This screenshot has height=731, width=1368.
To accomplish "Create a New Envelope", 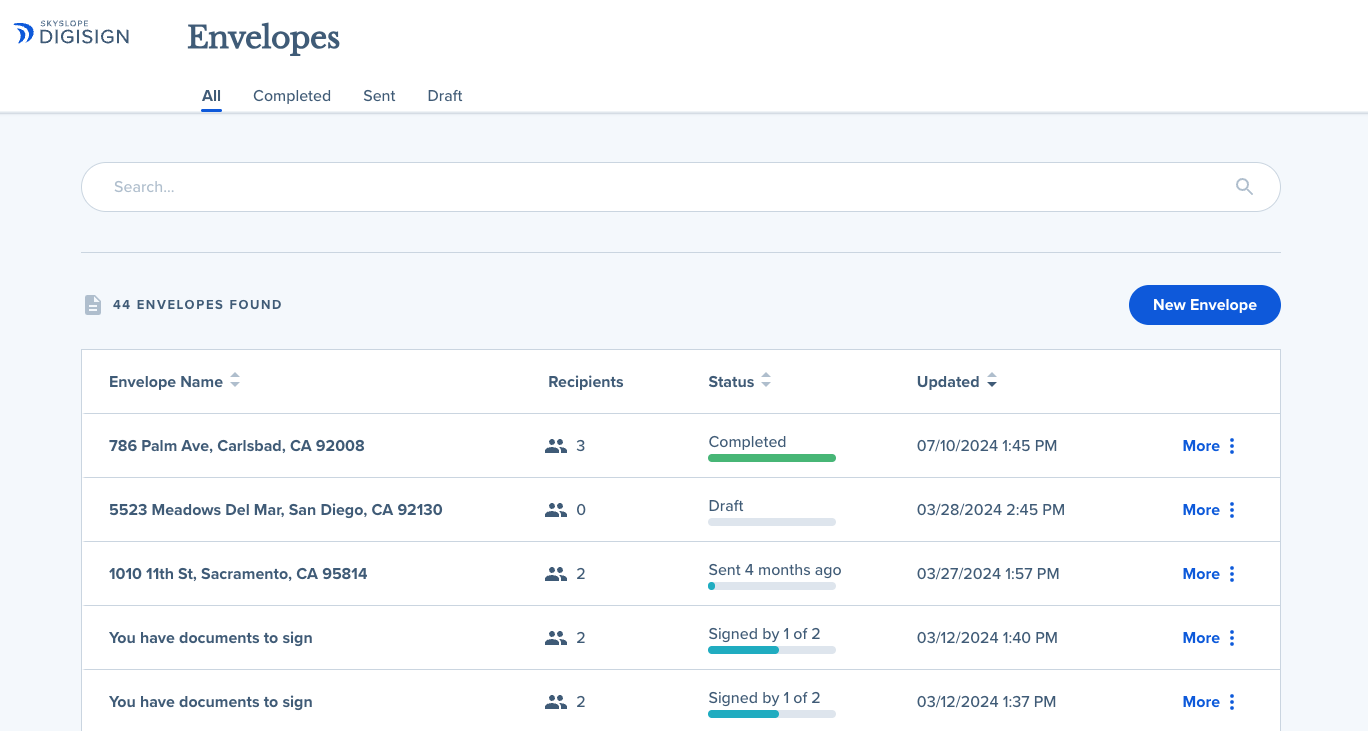I will (x=1205, y=305).
